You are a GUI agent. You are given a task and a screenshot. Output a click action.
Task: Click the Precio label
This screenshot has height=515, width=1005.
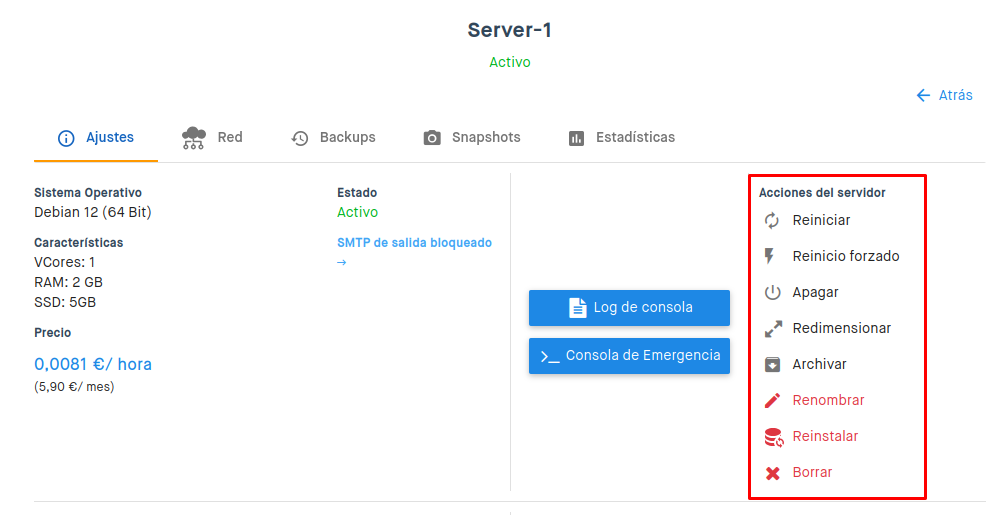click(53, 333)
